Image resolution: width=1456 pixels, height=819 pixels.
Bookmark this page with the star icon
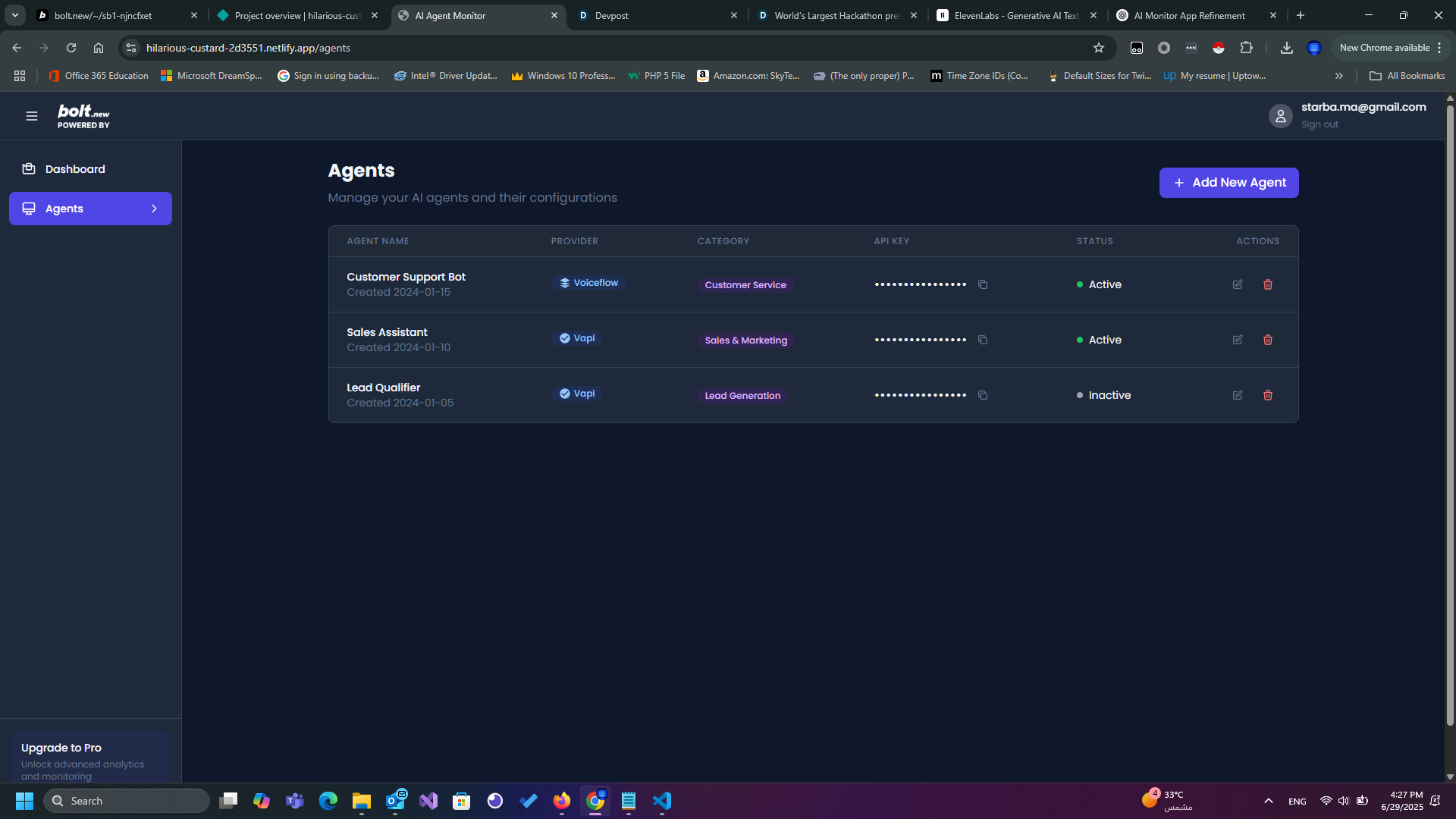[x=1099, y=48]
